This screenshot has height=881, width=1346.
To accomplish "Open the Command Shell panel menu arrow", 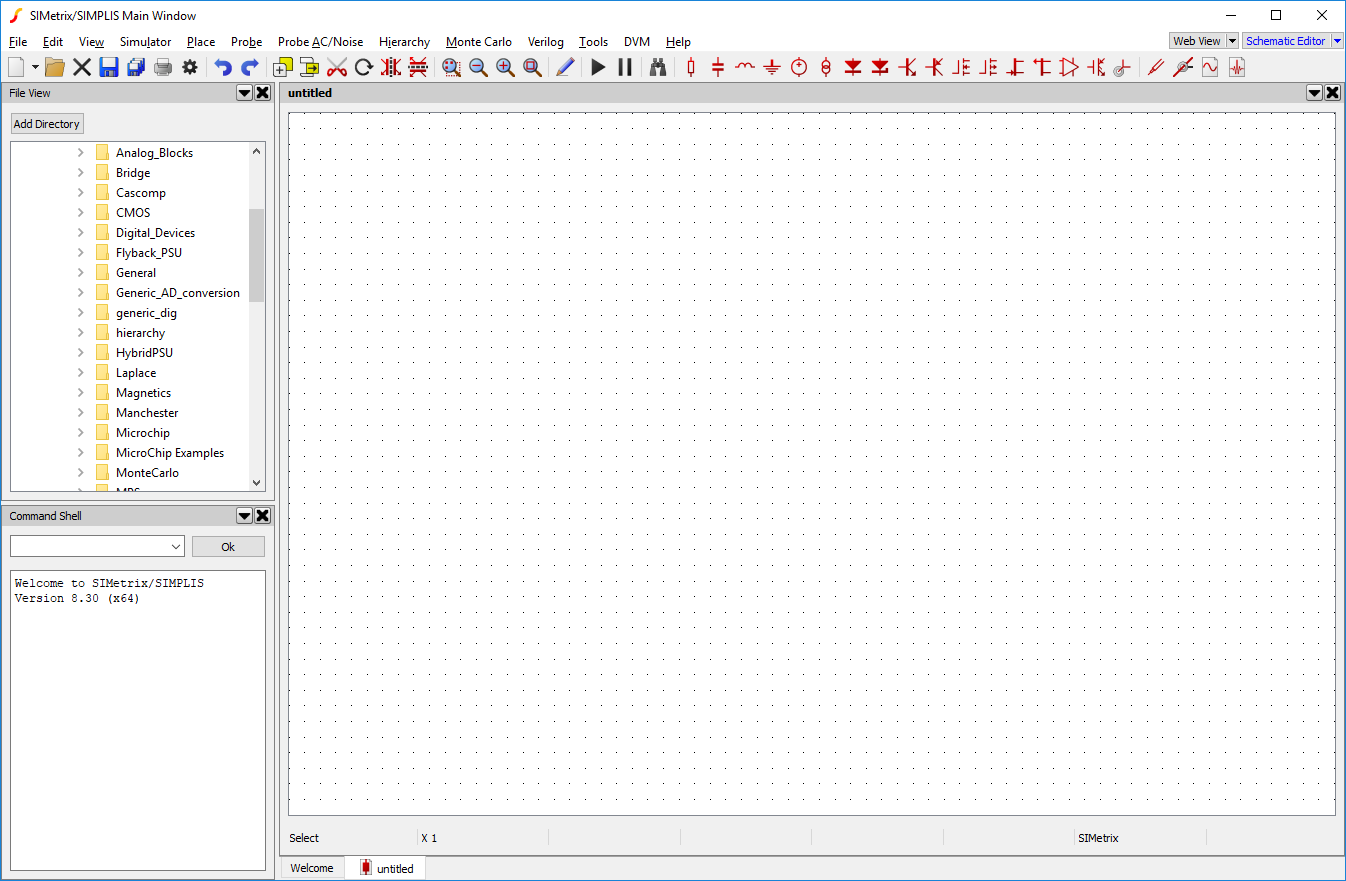I will click(244, 516).
